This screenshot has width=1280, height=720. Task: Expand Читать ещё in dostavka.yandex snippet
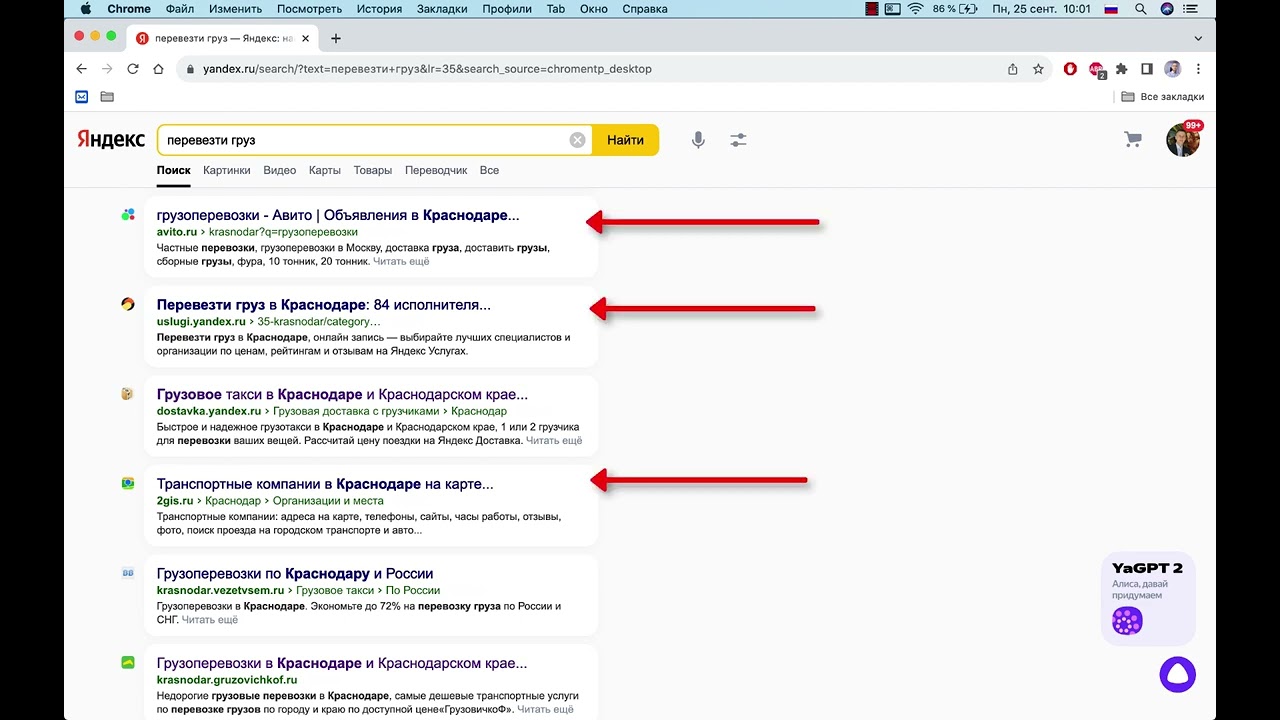click(554, 440)
